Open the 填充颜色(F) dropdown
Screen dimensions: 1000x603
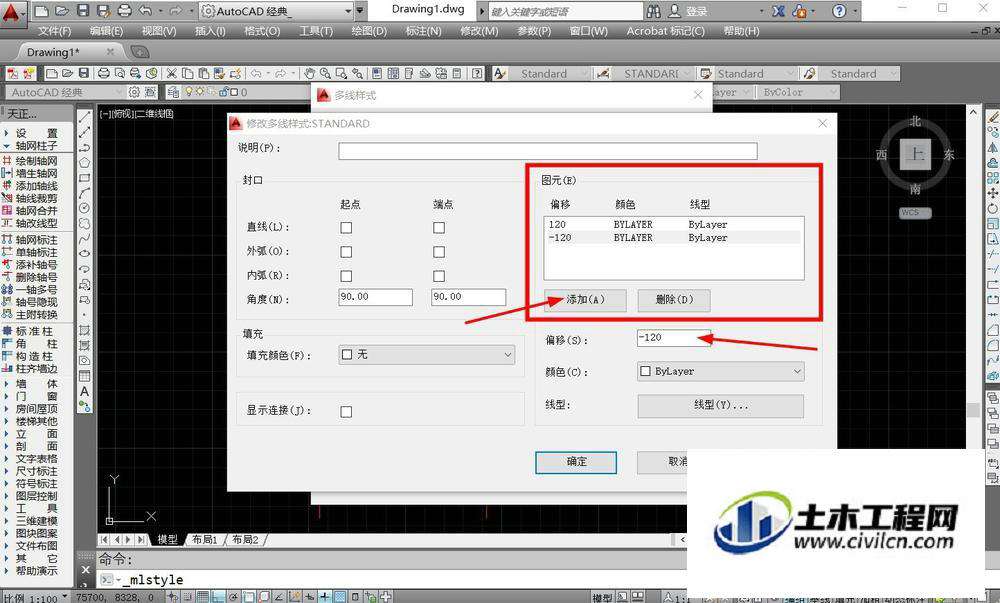tap(427, 354)
